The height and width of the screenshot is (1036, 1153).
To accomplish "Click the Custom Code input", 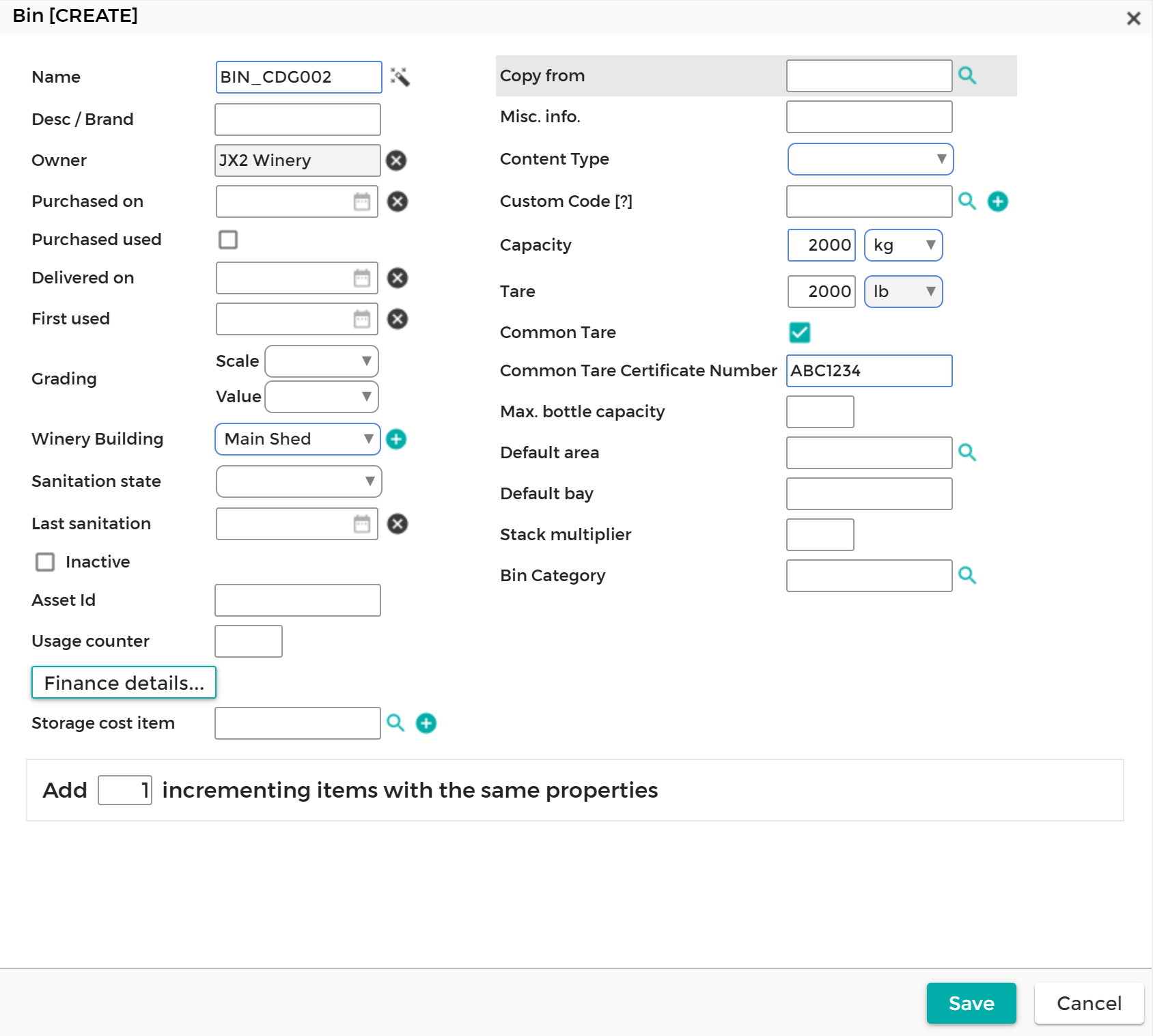I will click(870, 201).
